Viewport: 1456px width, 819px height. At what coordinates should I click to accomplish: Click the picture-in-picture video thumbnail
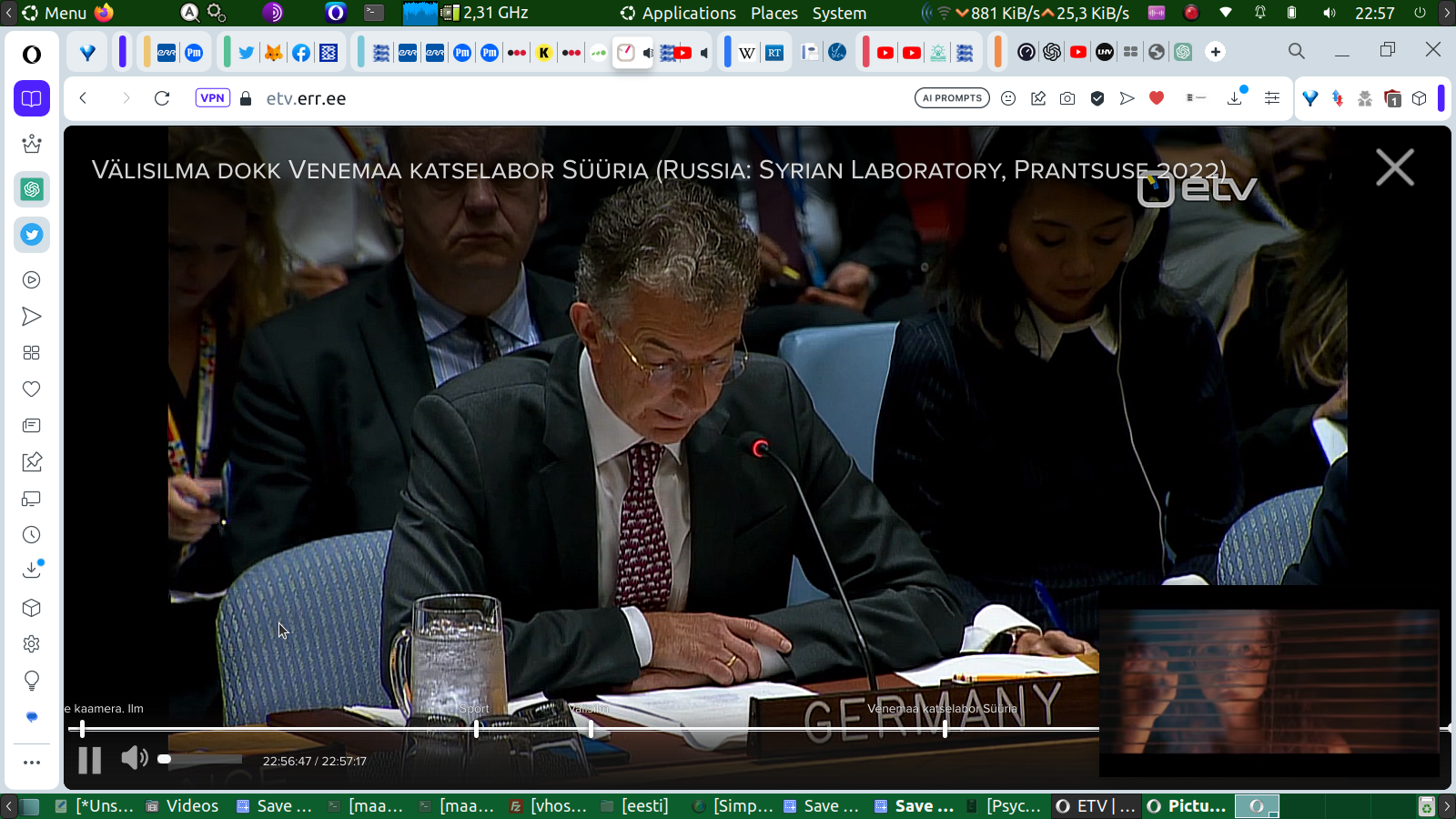click(1269, 682)
